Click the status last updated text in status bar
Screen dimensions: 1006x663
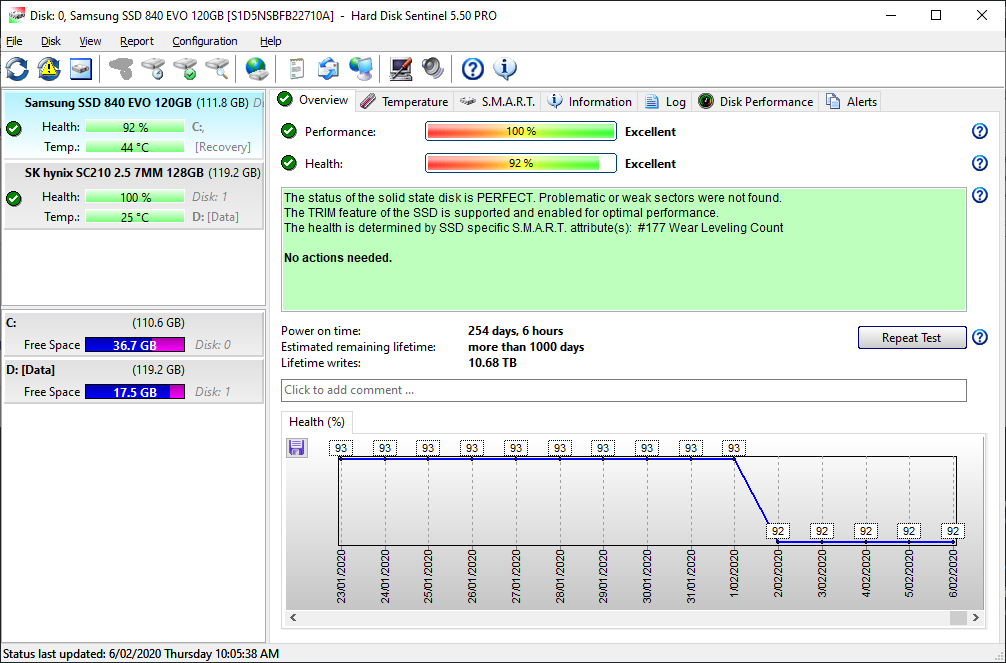coord(141,654)
